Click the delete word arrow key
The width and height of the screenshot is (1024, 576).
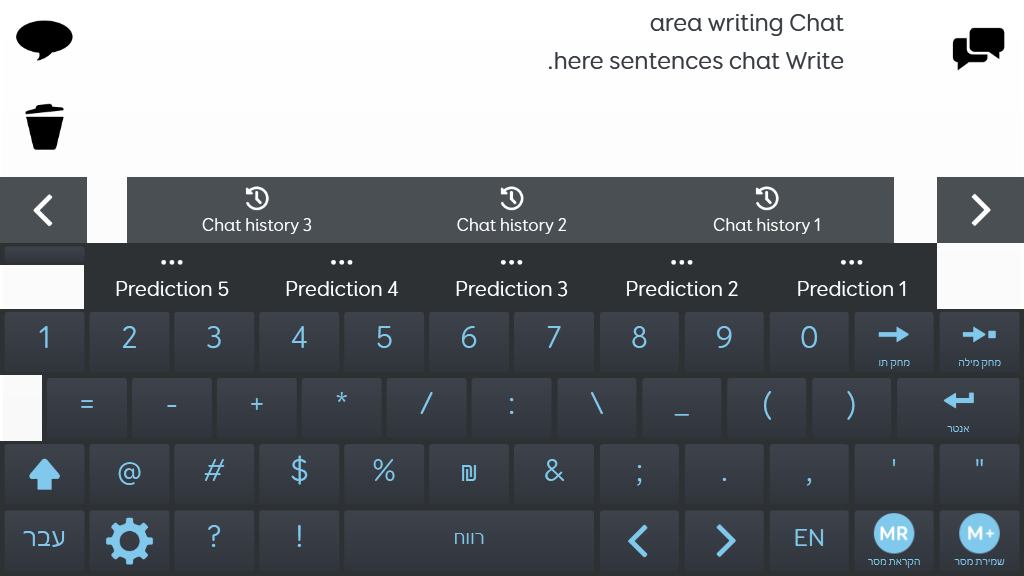(x=979, y=343)
